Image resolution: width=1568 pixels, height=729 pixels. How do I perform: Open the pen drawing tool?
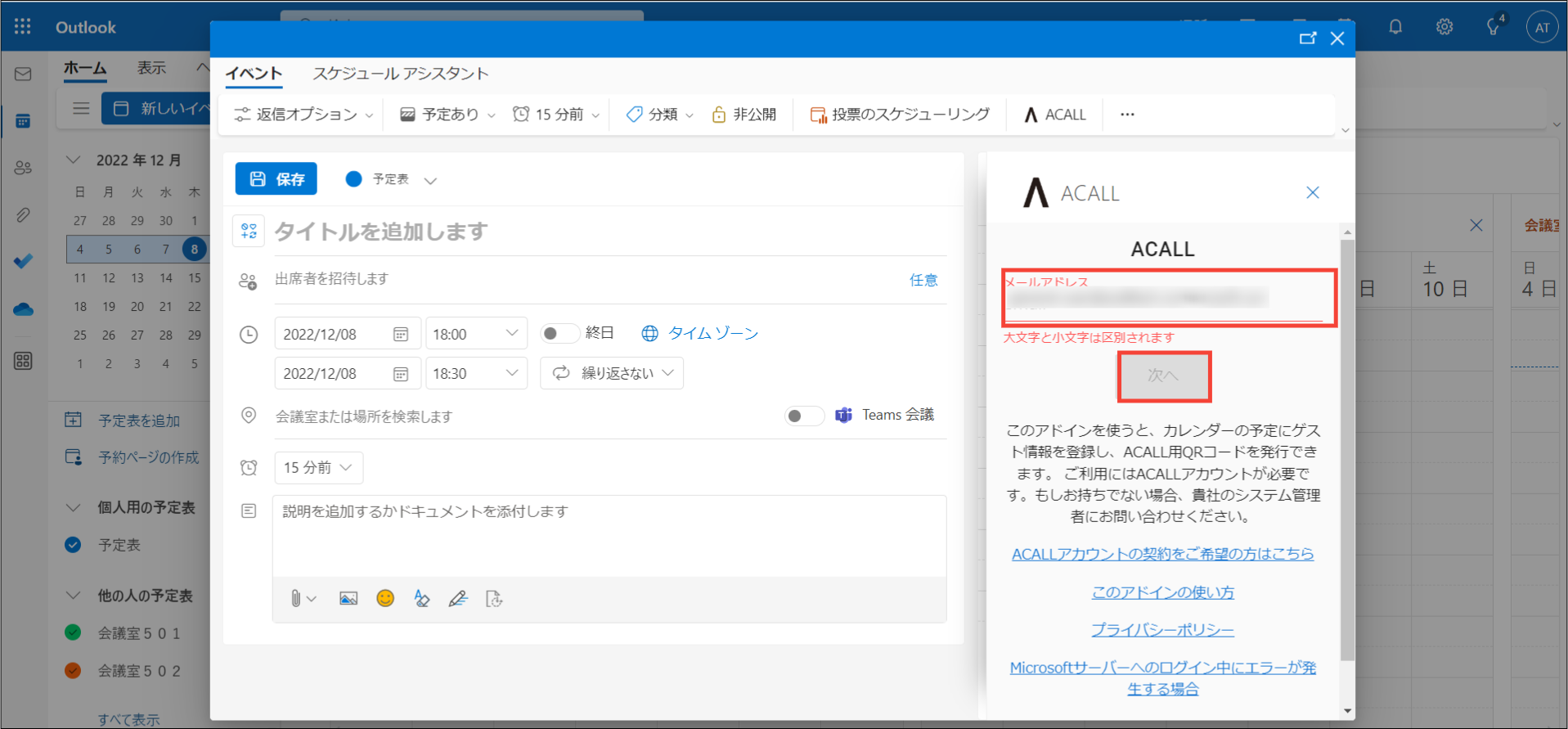(458, 599)
